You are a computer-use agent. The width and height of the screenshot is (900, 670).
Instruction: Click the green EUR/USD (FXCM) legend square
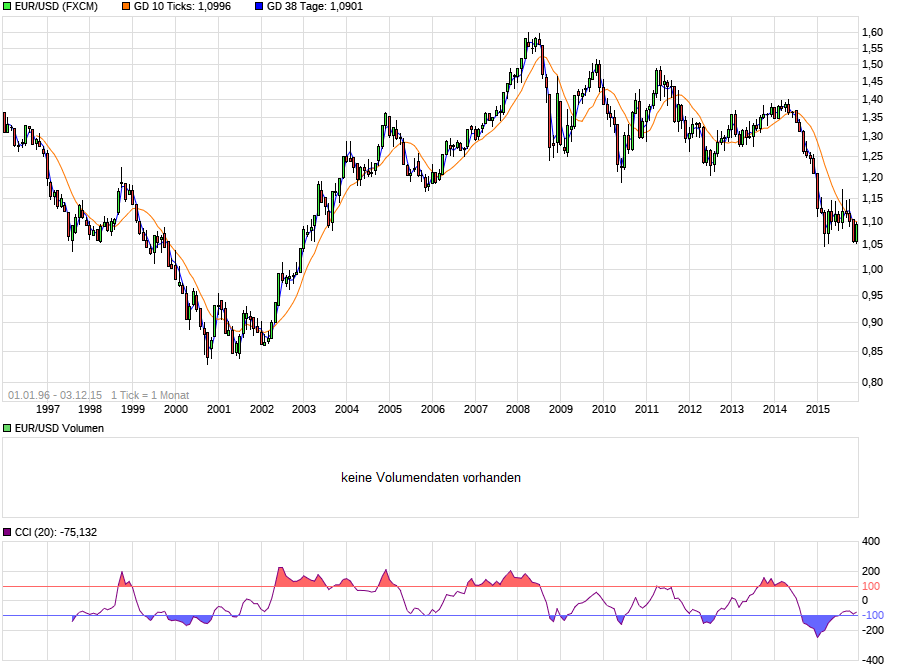[7, 6]
